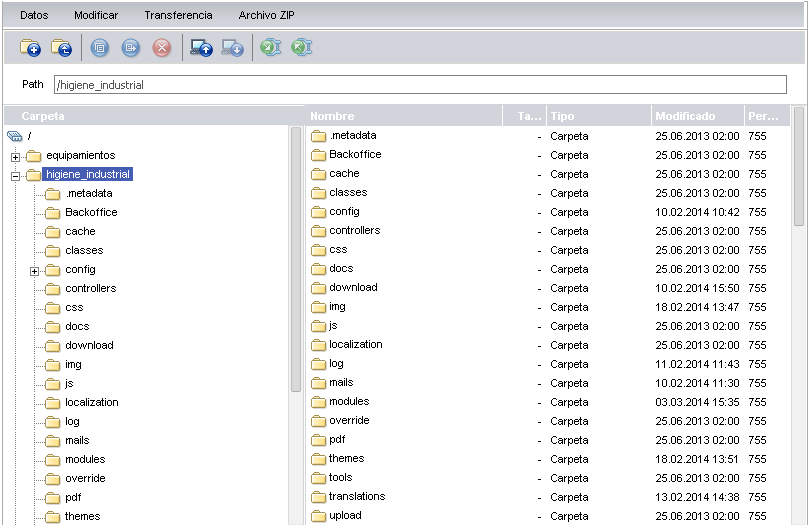Click folder icon beside equipamientos in tree
811x525 pixels.
pyautogui.click(x=34, y=156)
